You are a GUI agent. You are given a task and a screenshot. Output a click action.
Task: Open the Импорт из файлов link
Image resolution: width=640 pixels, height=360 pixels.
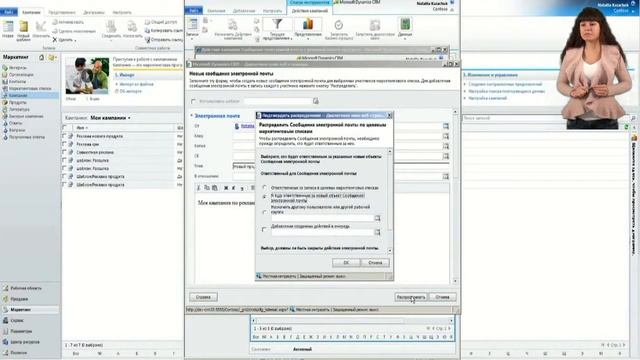tap(137, 84)
